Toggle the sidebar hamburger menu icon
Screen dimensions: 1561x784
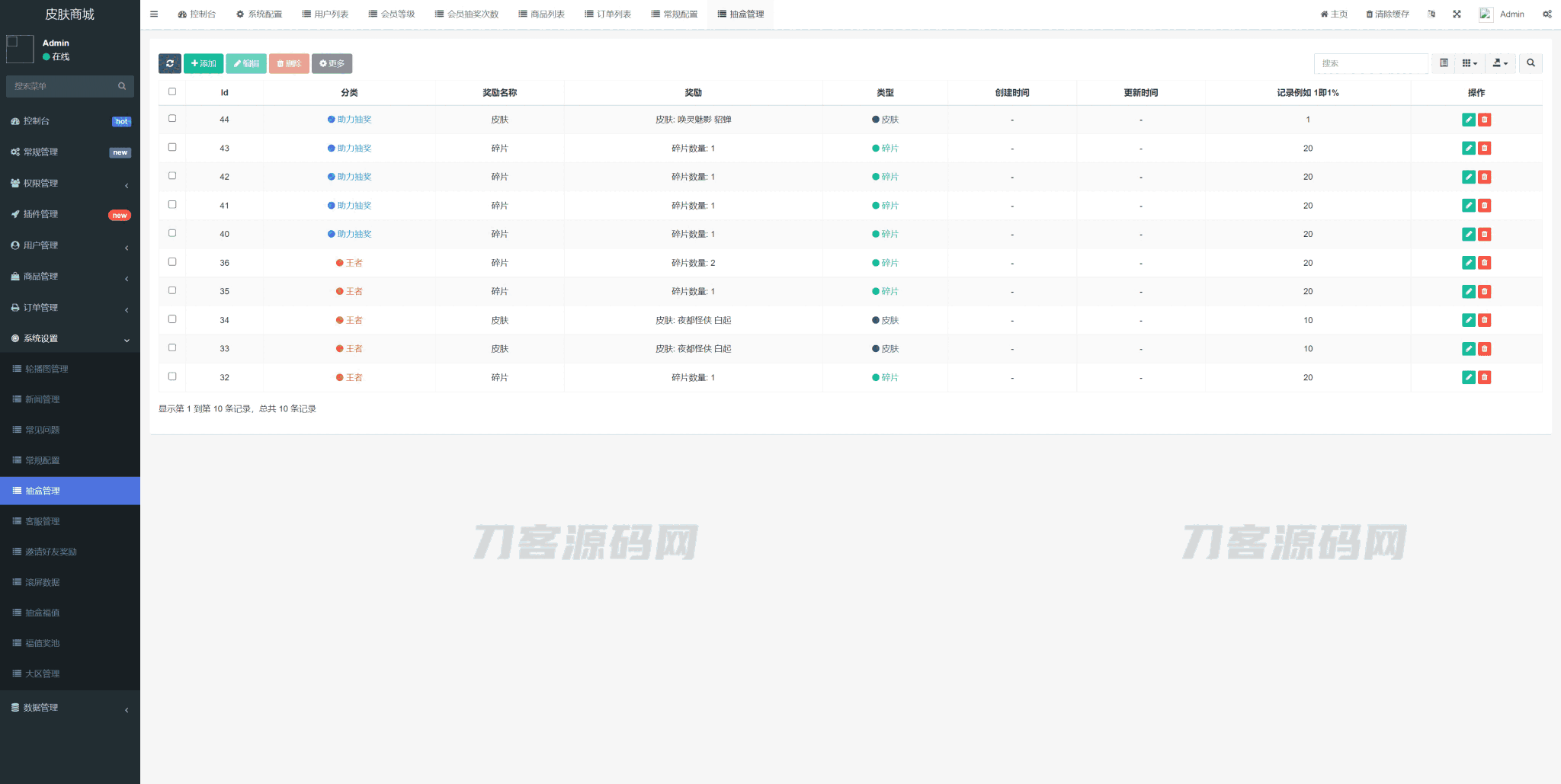tap(154, 14)
